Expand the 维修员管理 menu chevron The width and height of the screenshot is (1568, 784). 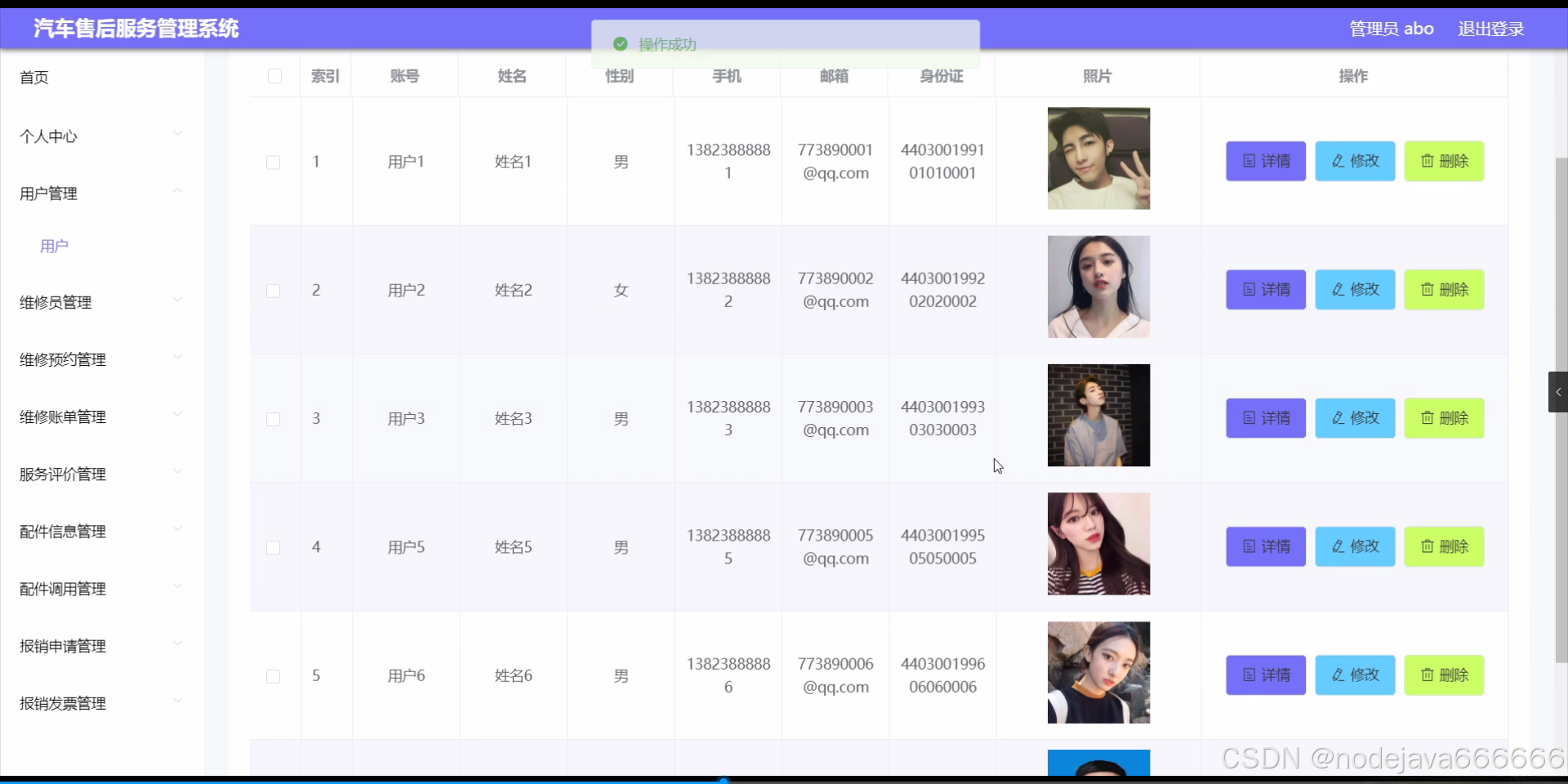pos(177,300)
